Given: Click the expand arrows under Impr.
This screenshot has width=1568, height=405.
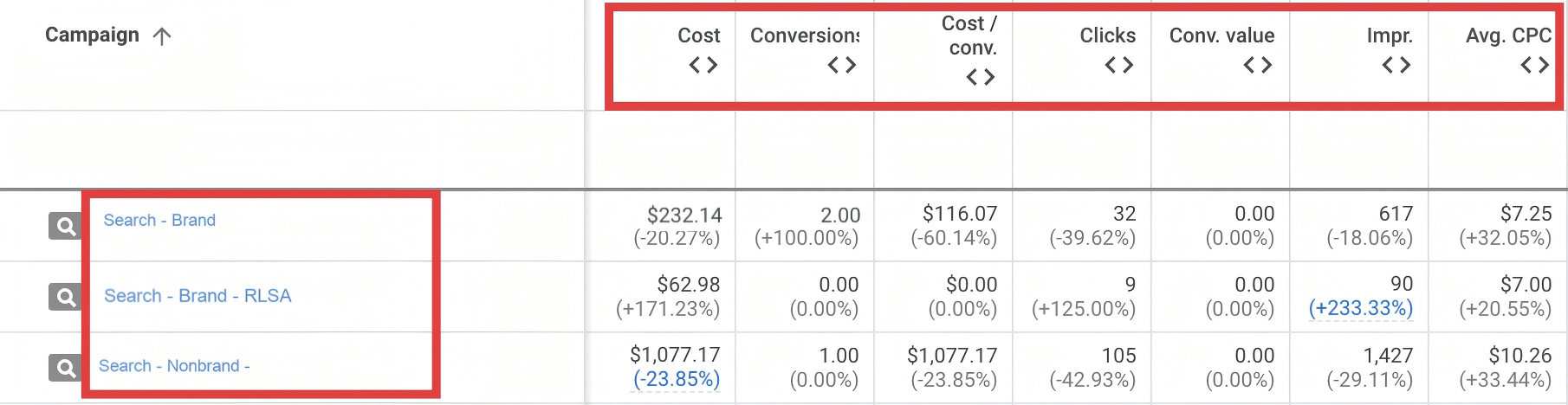Looking at the screenshot, I should [x=1396, y=65].
